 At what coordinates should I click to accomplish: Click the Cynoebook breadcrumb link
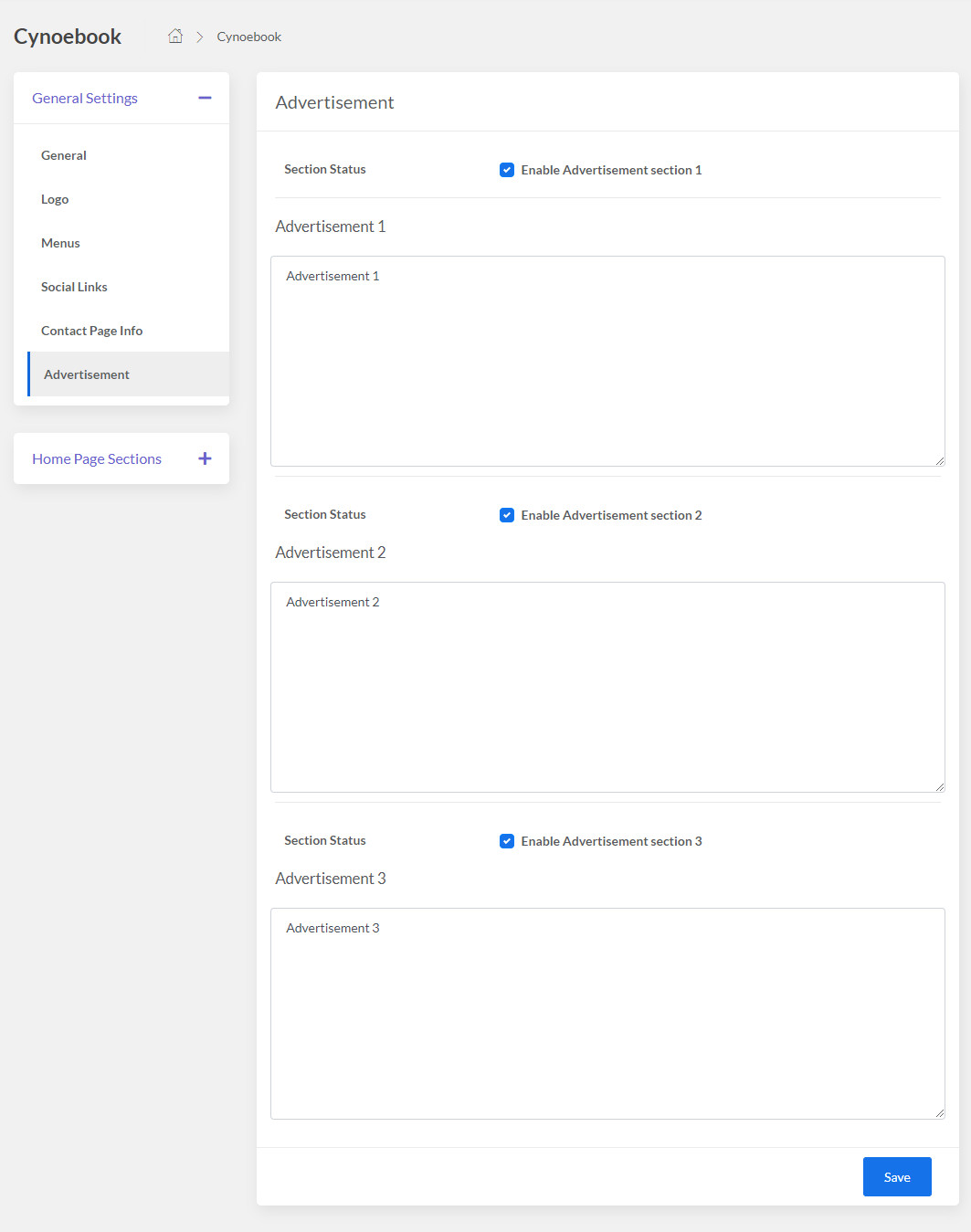coord(248,37)
